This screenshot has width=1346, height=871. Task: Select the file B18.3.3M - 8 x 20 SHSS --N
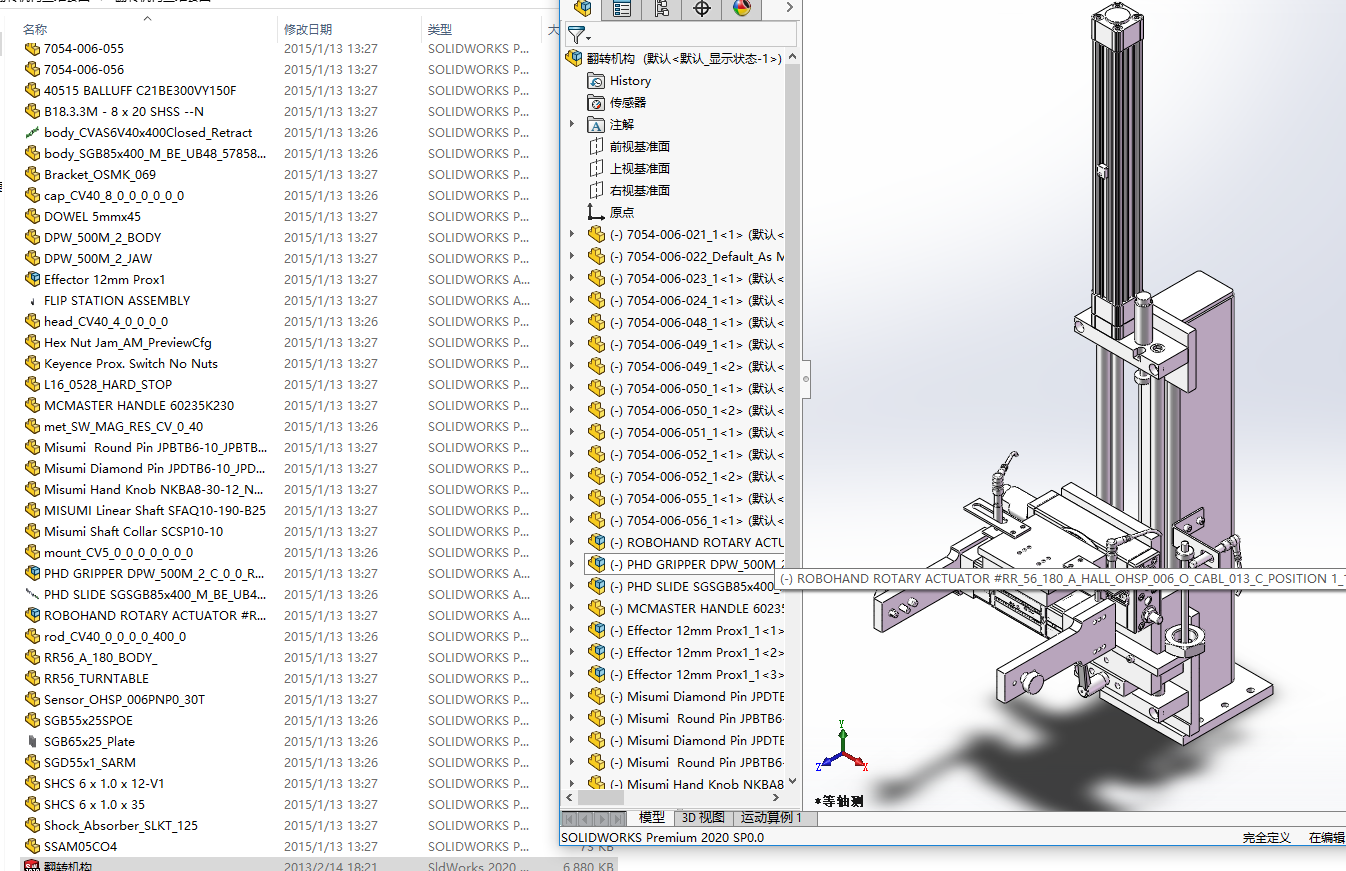click(x=124, y=112)
